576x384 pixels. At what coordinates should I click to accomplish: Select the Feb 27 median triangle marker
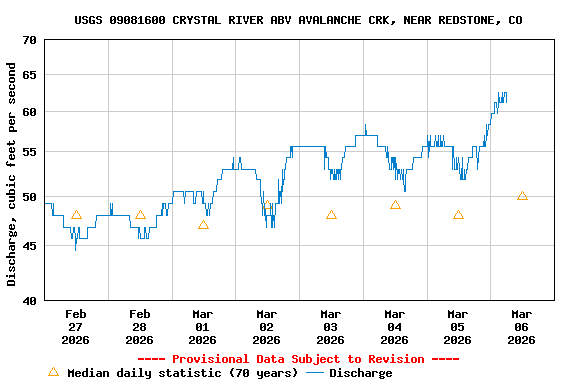coord(76,215)
